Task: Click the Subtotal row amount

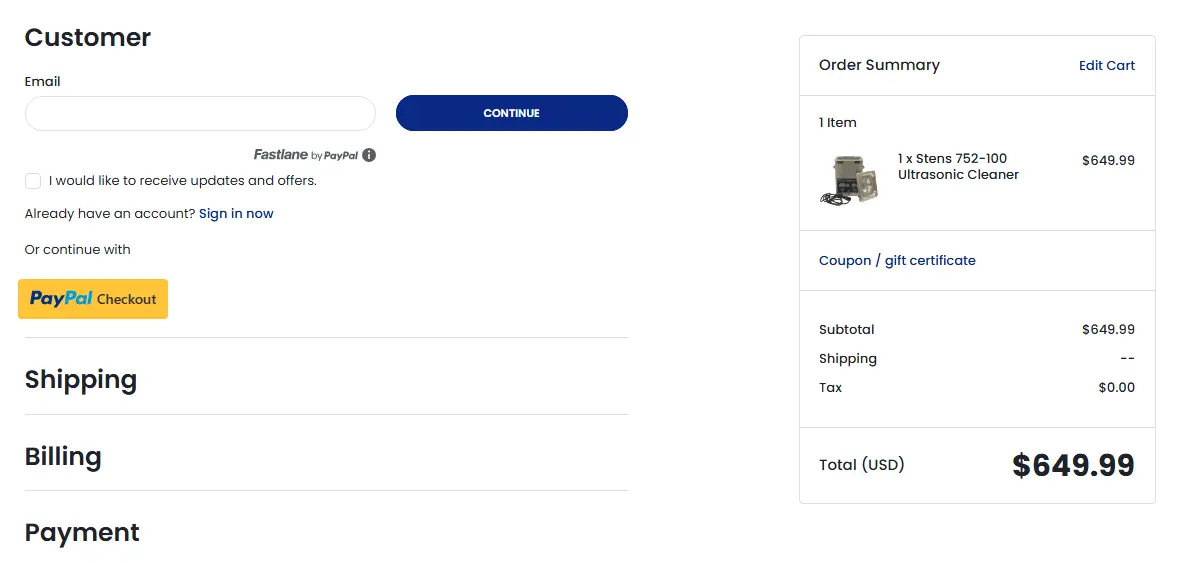Action: click(1108, 330)
